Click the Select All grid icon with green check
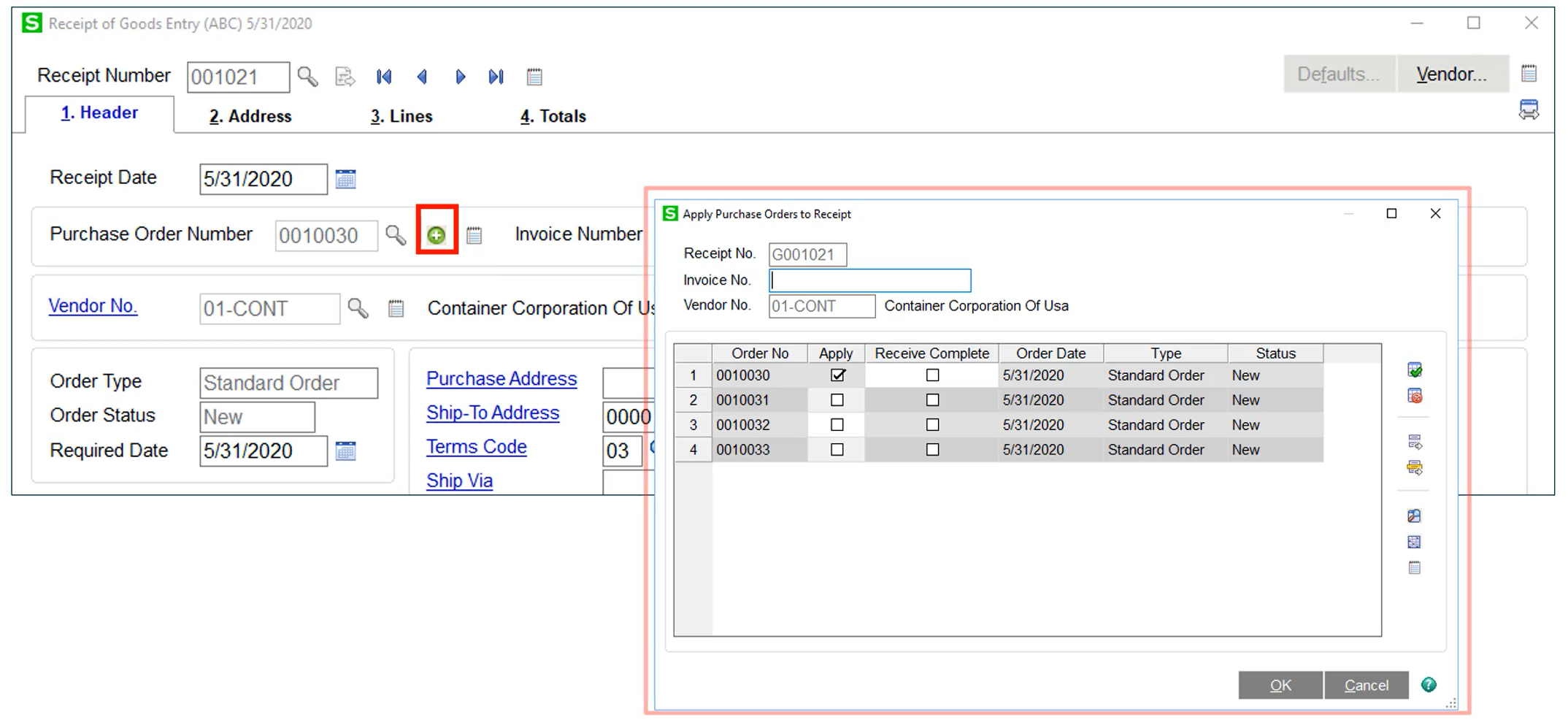This screenshot has width=1568, height=720. [1414, 369]
